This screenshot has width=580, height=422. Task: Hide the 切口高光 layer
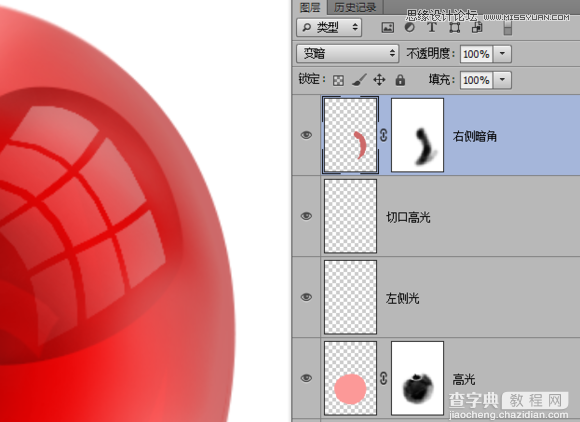point(306,216)
